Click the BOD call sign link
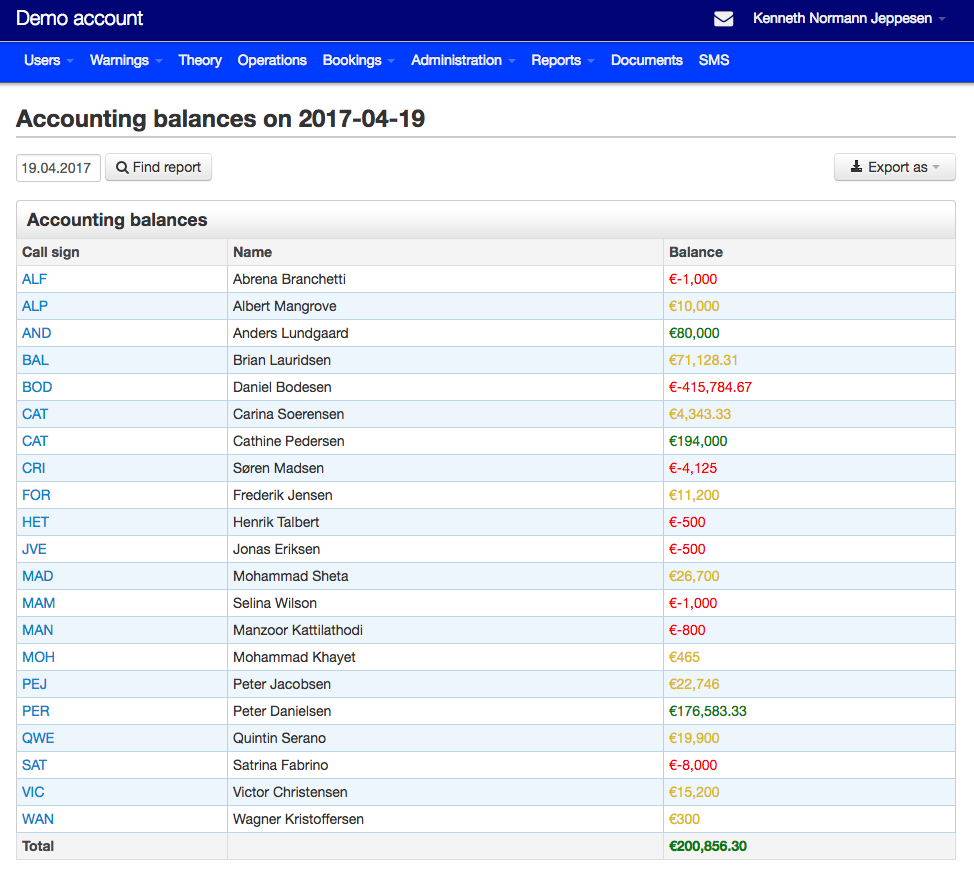 [37, 387]
